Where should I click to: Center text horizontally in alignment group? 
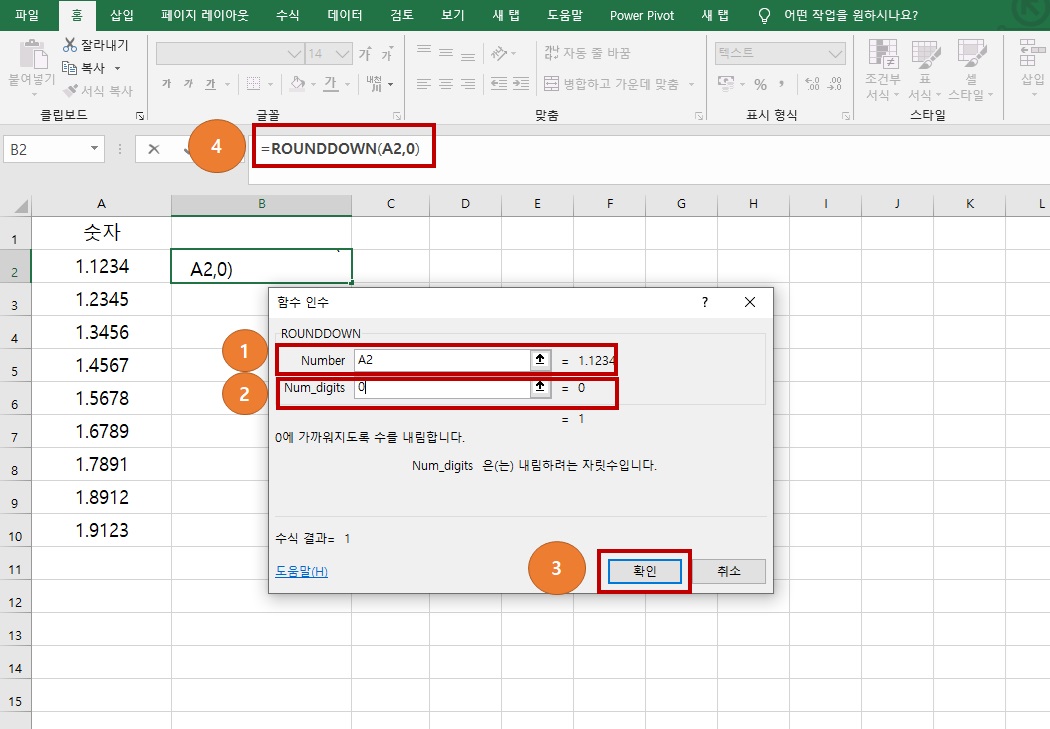(446, 84)
